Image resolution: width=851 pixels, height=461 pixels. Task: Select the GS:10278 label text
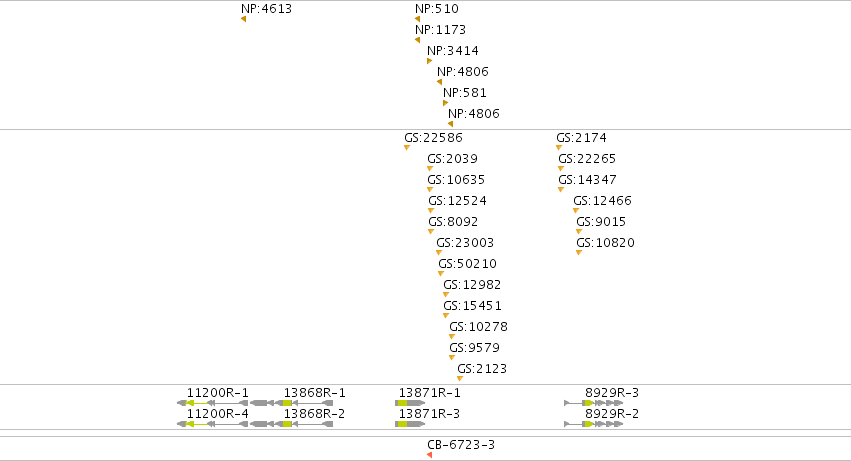[478, 327]
